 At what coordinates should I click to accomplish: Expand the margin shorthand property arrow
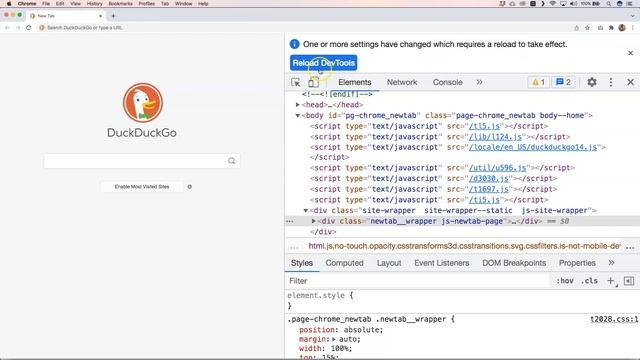tap(334, 339)
